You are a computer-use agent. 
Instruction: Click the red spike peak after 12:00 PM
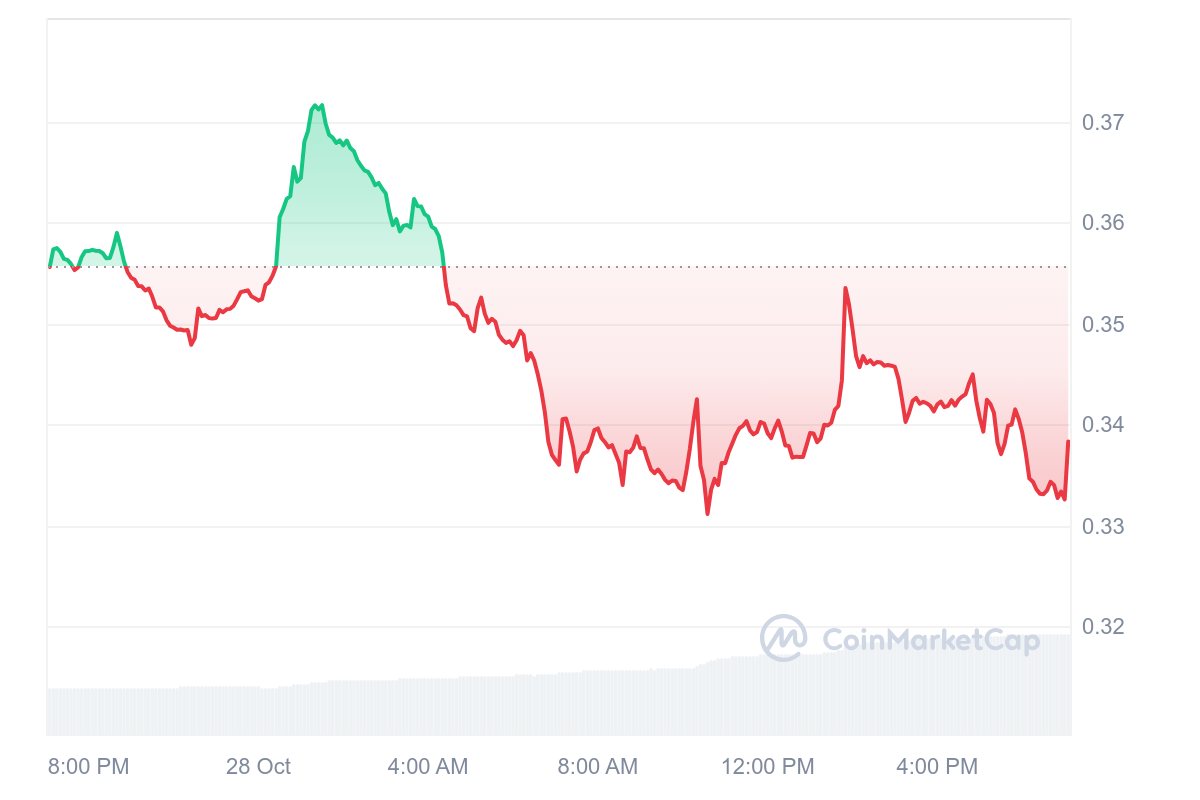point(846,288)
